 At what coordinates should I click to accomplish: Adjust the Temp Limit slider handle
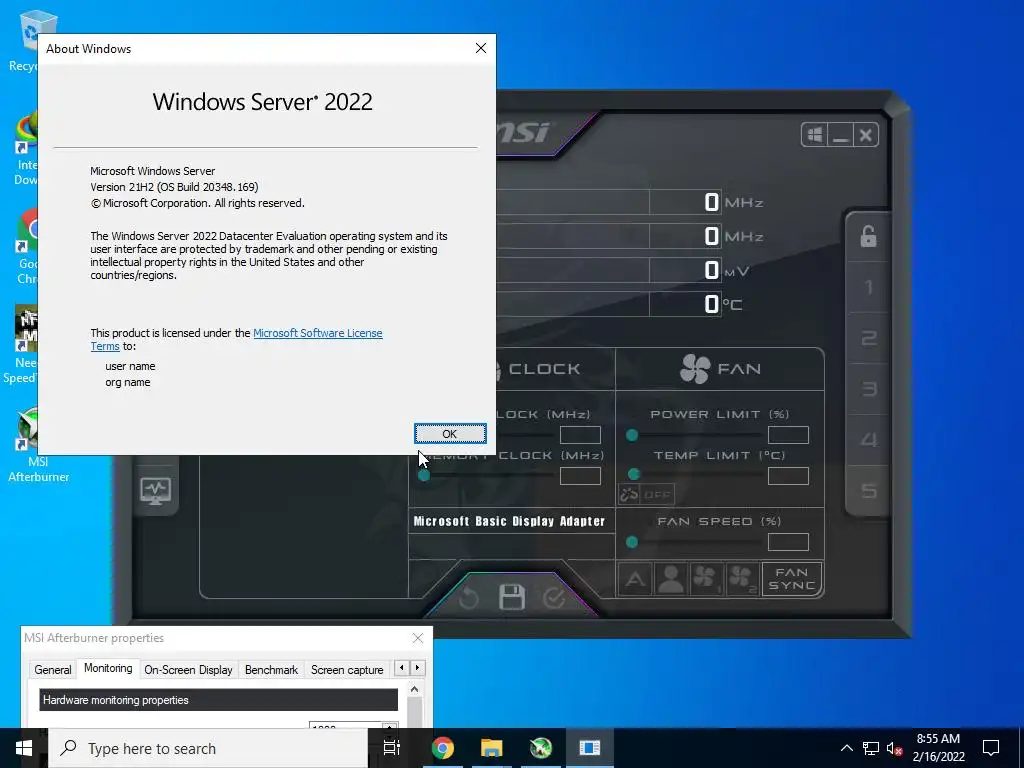pyautogui.click(x=633, y=475)
